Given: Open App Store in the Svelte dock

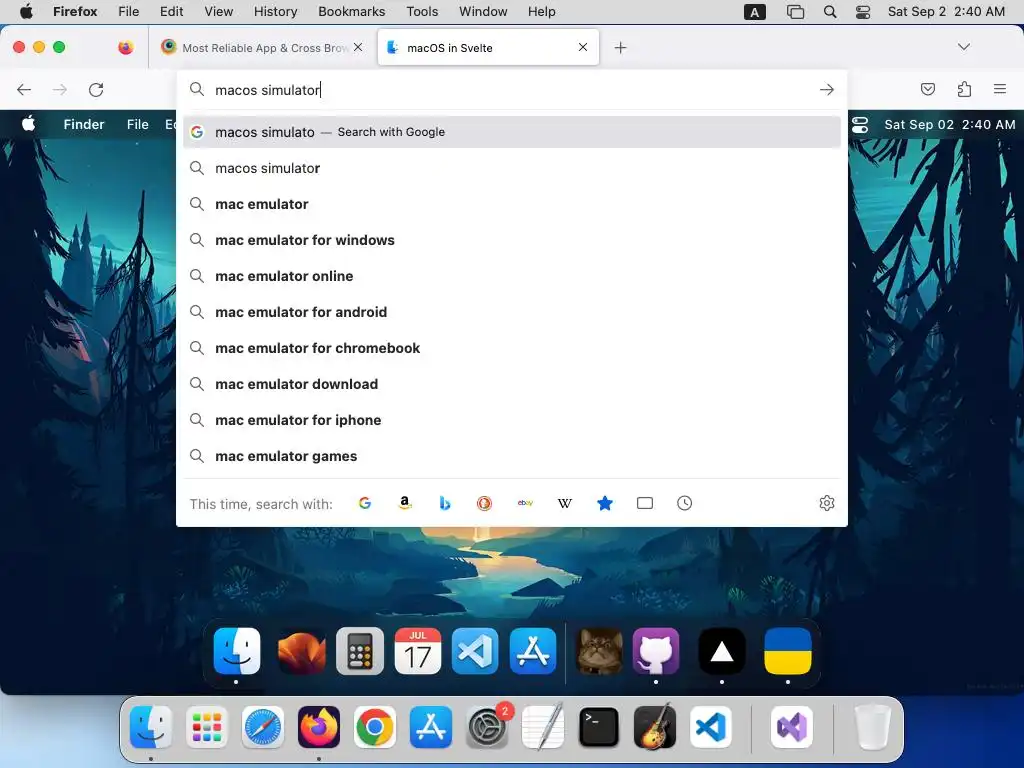Looking at the screenshot, I should (533, 651).
